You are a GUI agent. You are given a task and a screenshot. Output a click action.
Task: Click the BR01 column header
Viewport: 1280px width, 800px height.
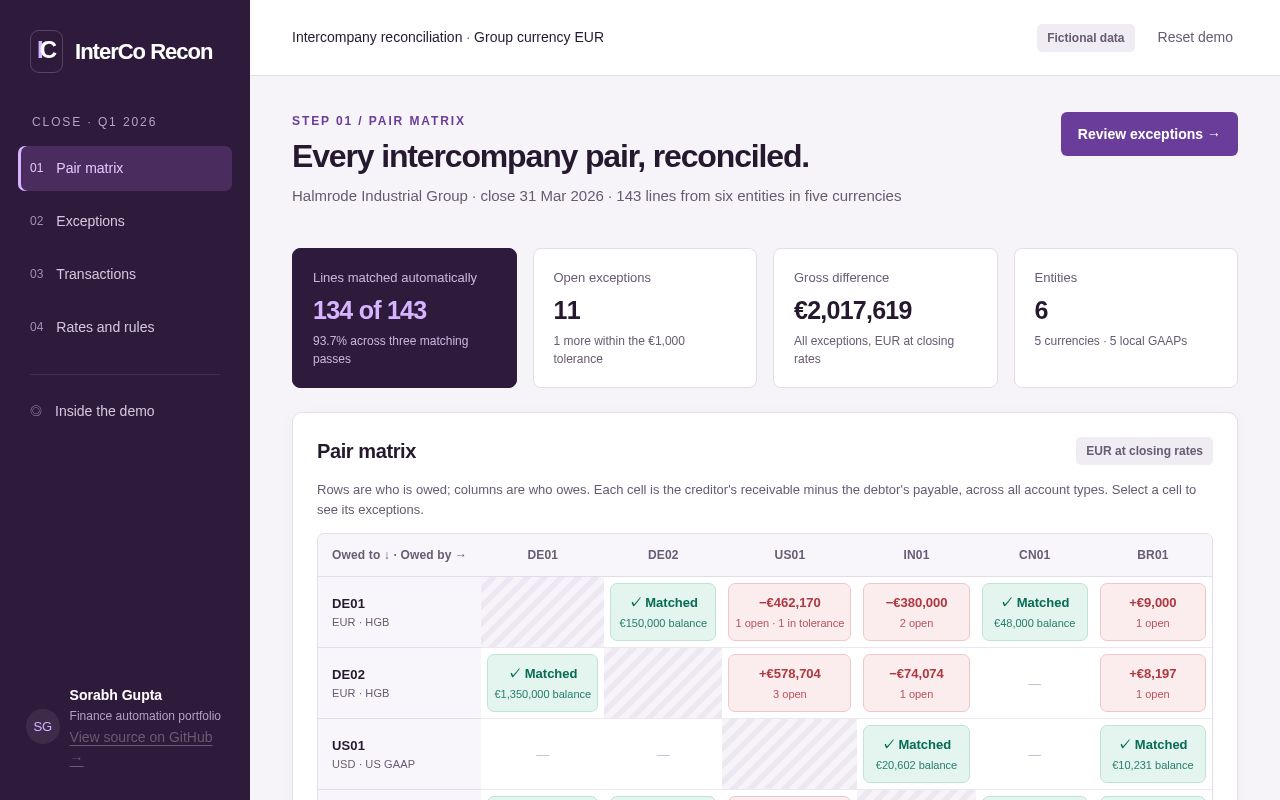[x=1152, y=555]
